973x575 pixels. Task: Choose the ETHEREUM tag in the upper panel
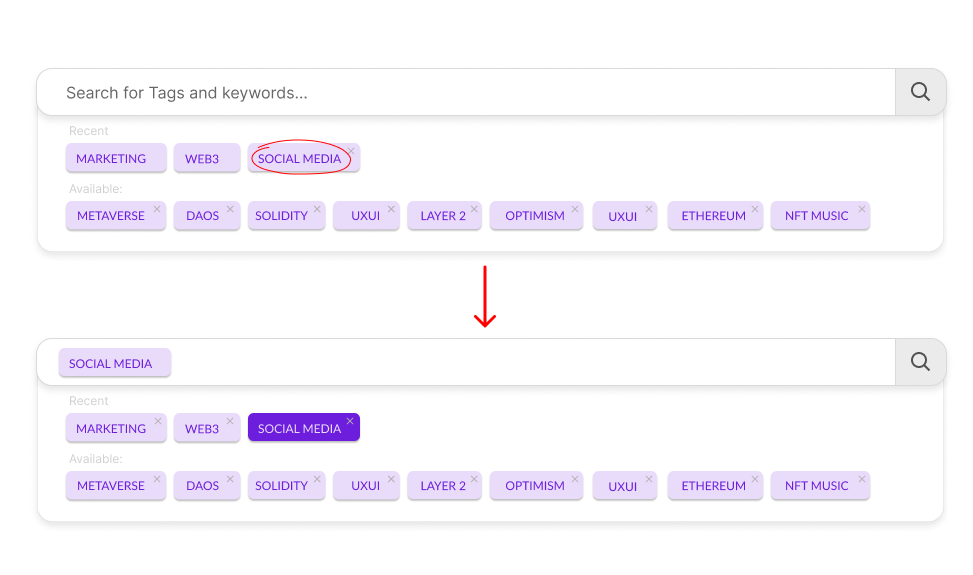click(x=713, y=216)
